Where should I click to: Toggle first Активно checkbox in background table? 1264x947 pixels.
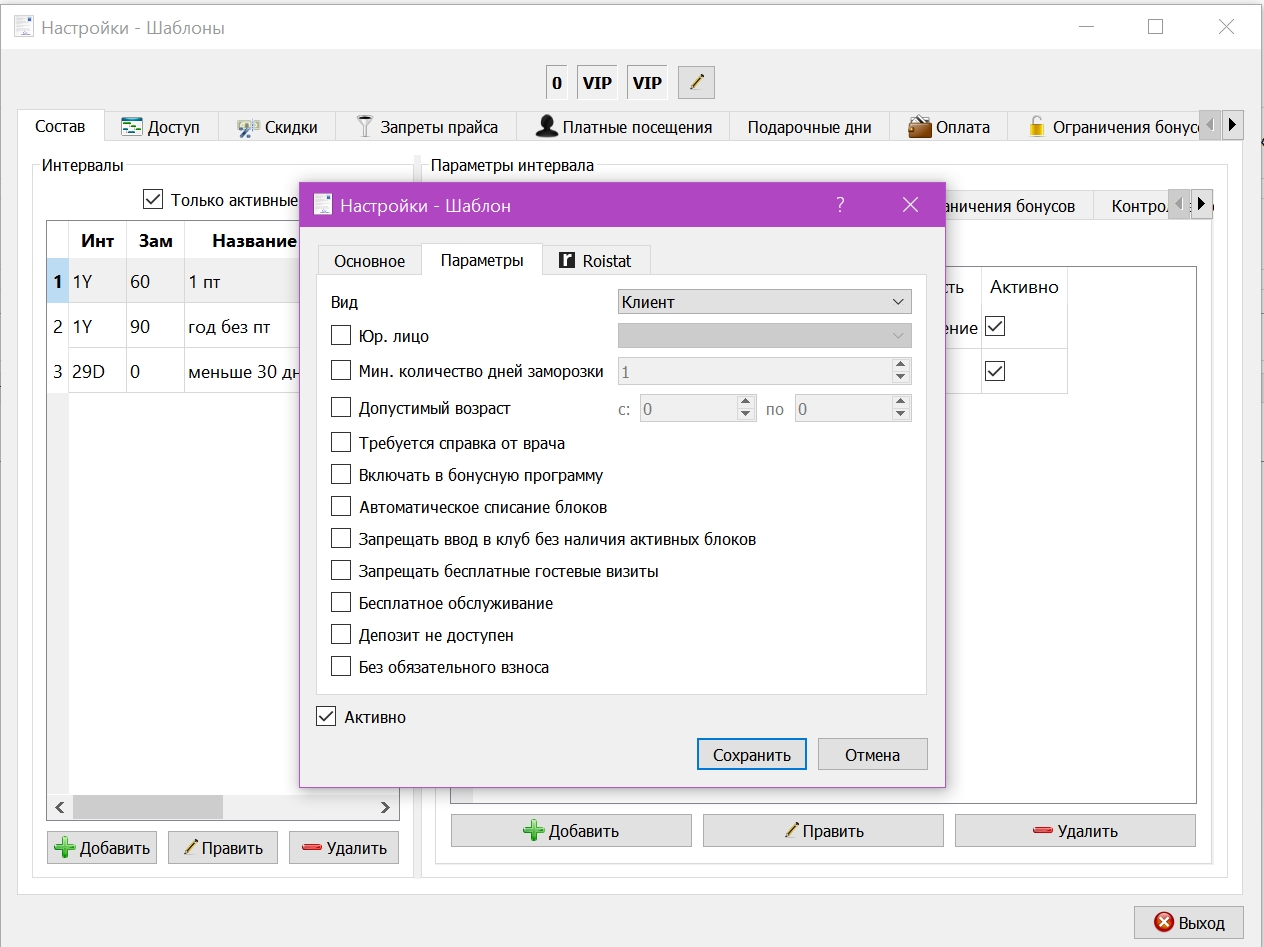pos(995,326)
